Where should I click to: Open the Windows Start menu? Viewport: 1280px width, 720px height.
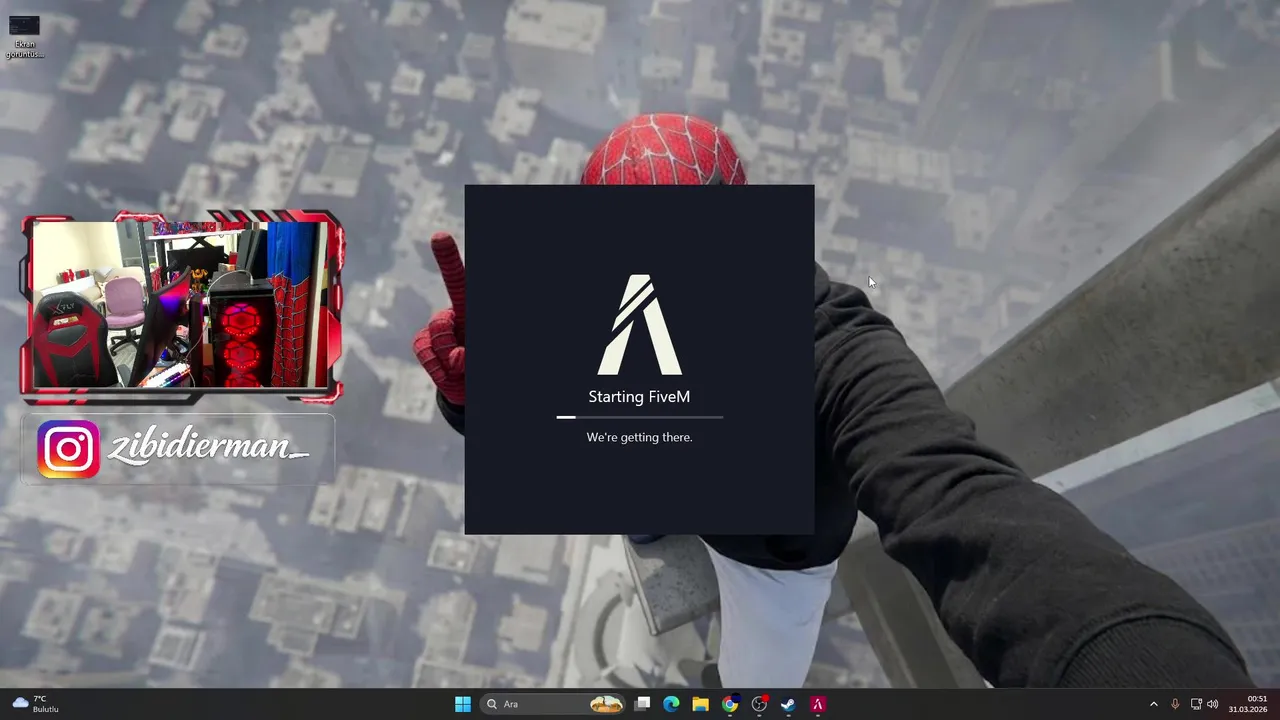pyautogui.click(x=463, y=704)
